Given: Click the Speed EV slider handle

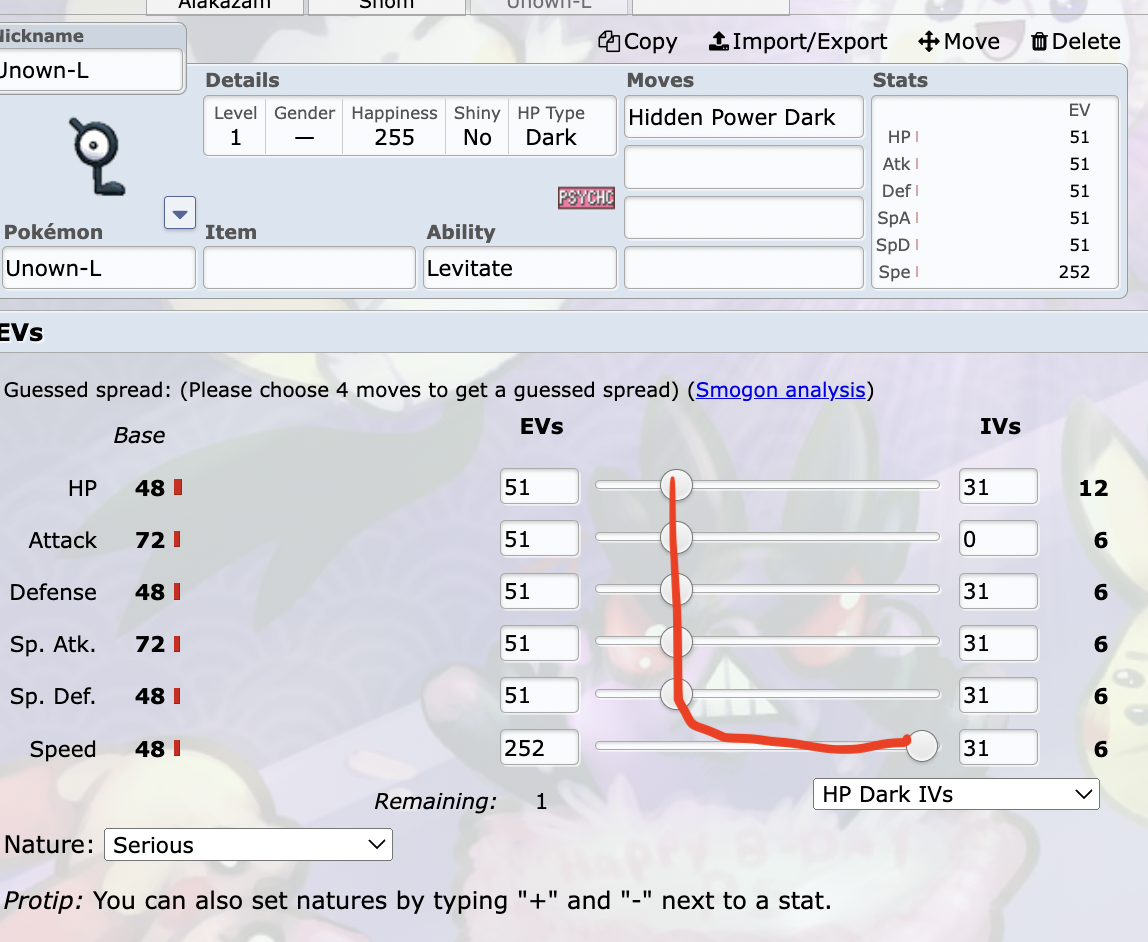Looking at the screenshot, I should (922, 746).
